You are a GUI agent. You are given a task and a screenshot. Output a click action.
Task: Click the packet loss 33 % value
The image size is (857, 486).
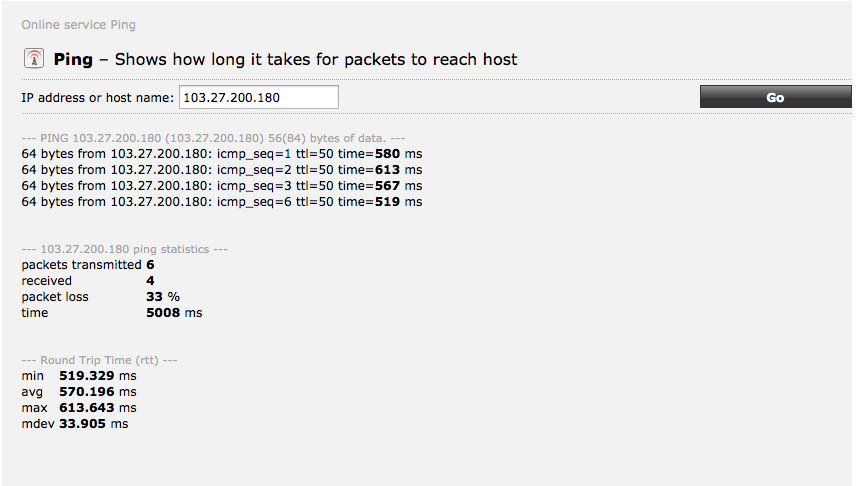pyautogui.click(x=162, y=297)
